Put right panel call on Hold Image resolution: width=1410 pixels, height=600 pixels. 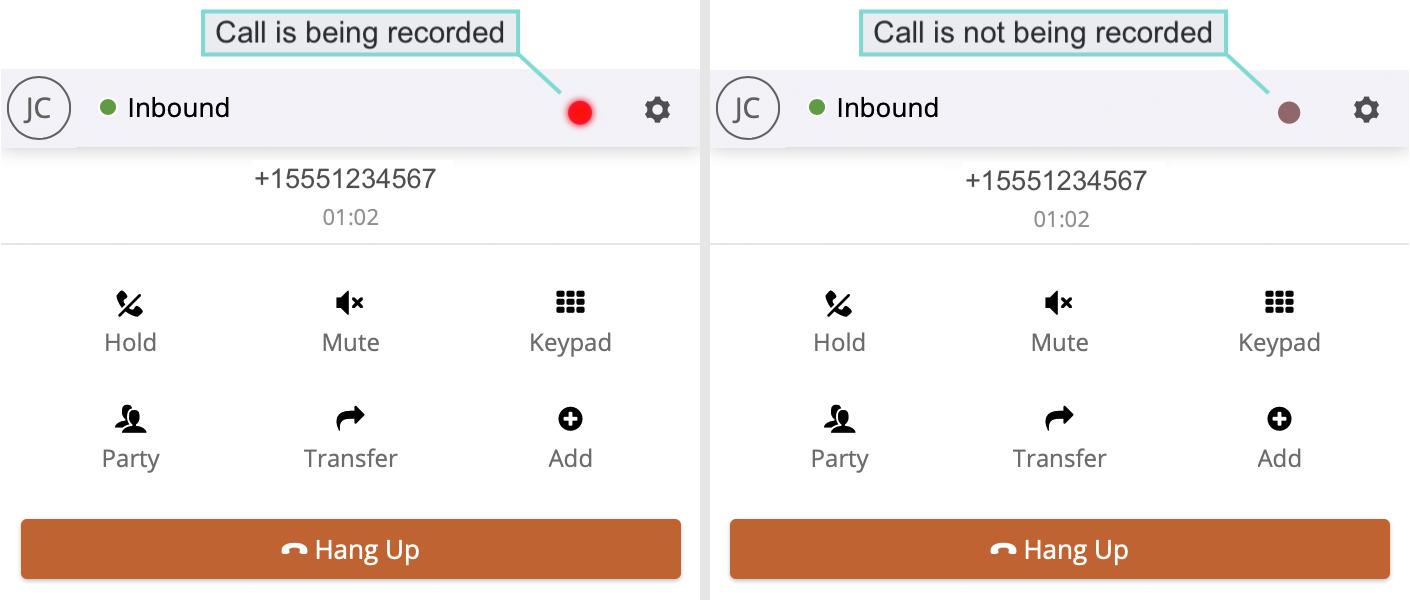click(839, 303)
